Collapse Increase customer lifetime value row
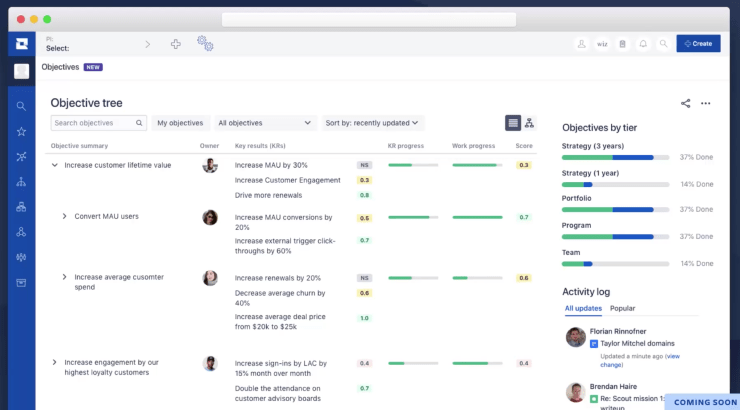The width and height of the screenshot is (740, 410). (55, 165)
